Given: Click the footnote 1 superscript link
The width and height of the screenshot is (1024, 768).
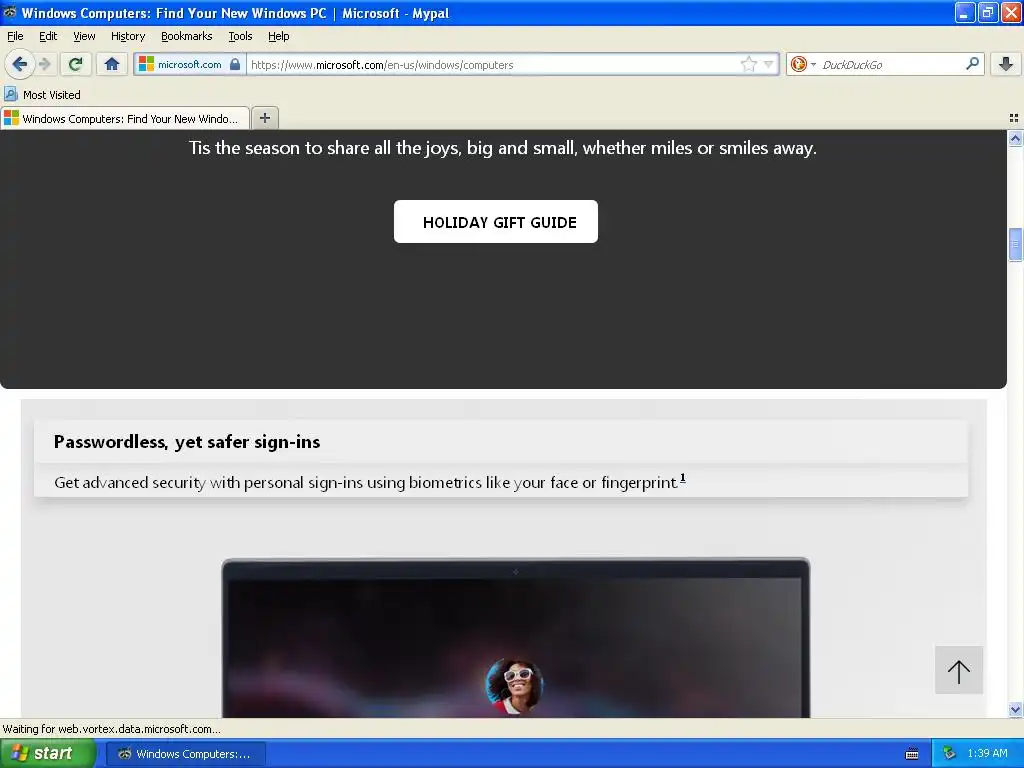Looking at the screenshot, I should (682, 479).
